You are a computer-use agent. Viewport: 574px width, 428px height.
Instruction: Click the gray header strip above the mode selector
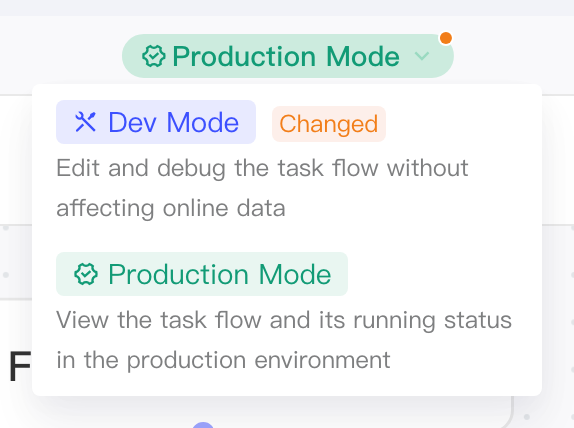point(287,8)
